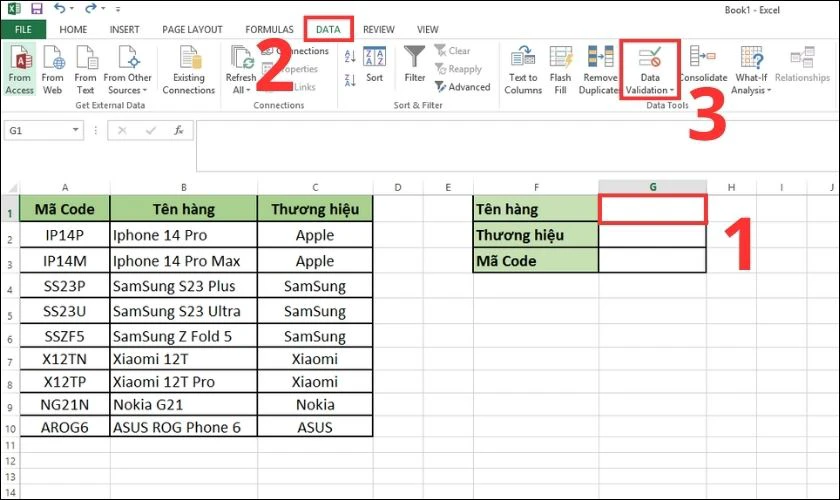
Task: Open the PAGE LAYOUT tab
Action: pyautogui.click(x=192, y=29)
